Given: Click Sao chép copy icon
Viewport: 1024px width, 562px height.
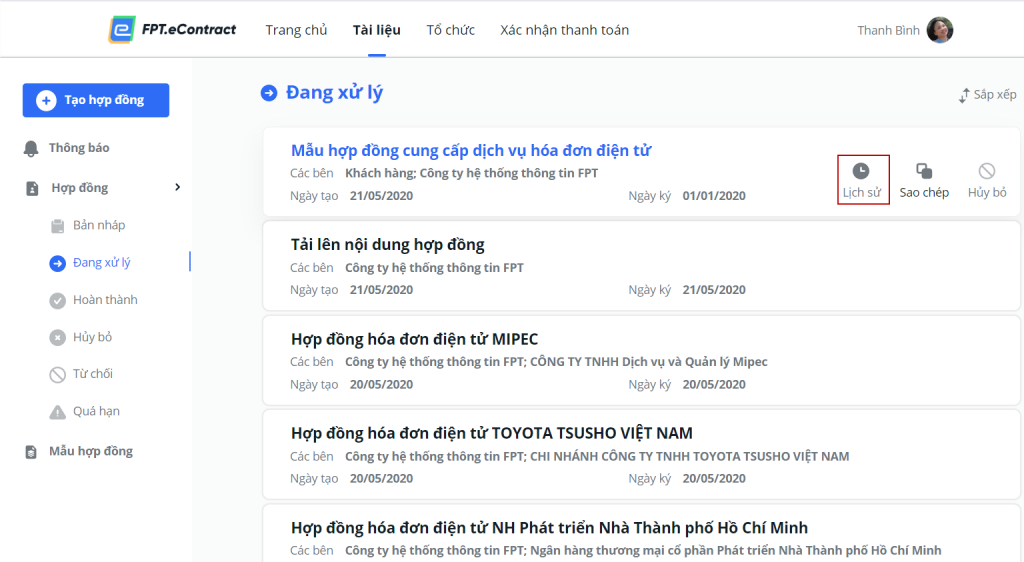Looking at the screenshot, I should [924, 171].
